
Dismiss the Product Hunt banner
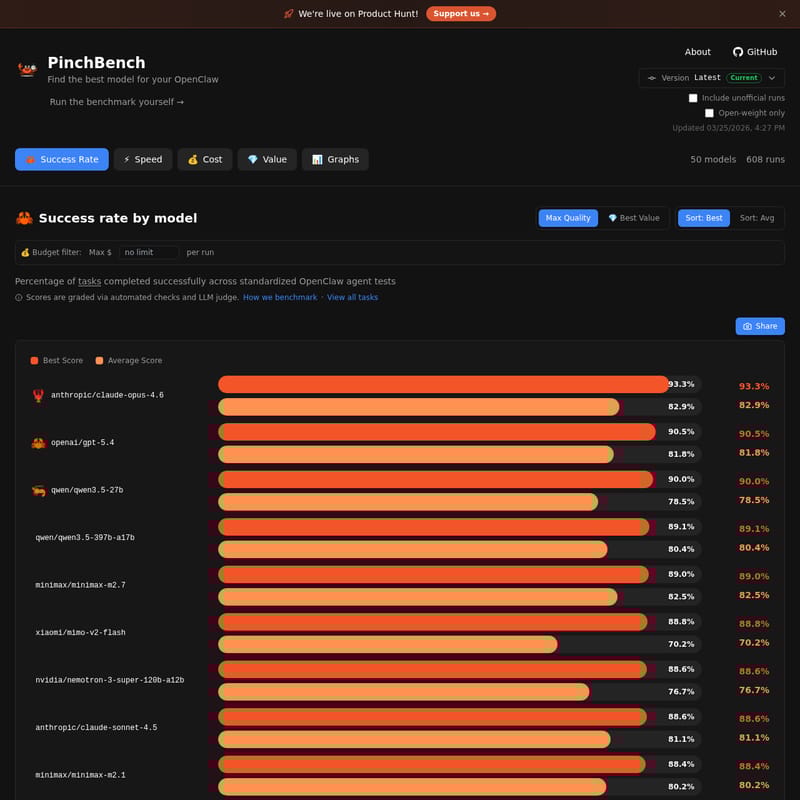(782, 14)
